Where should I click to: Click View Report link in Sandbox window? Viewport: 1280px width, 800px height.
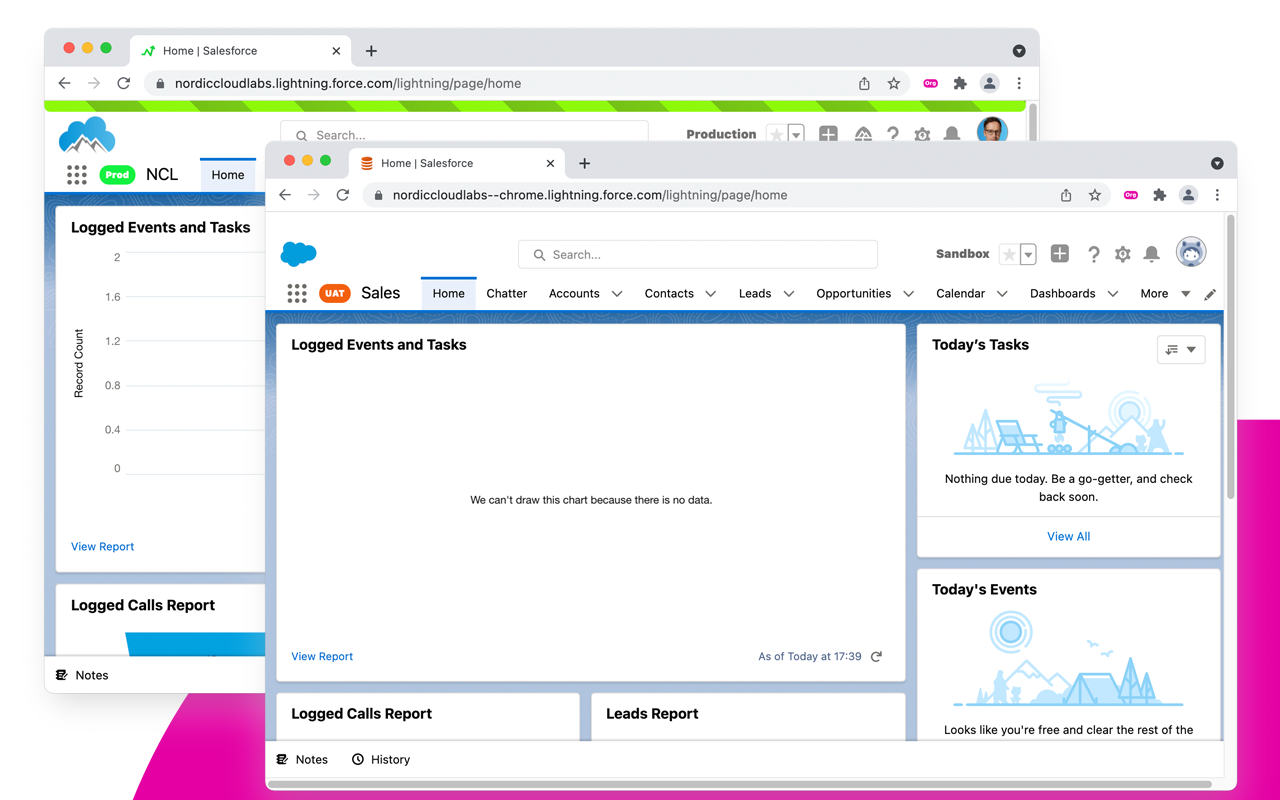click(x=322, y=657)
